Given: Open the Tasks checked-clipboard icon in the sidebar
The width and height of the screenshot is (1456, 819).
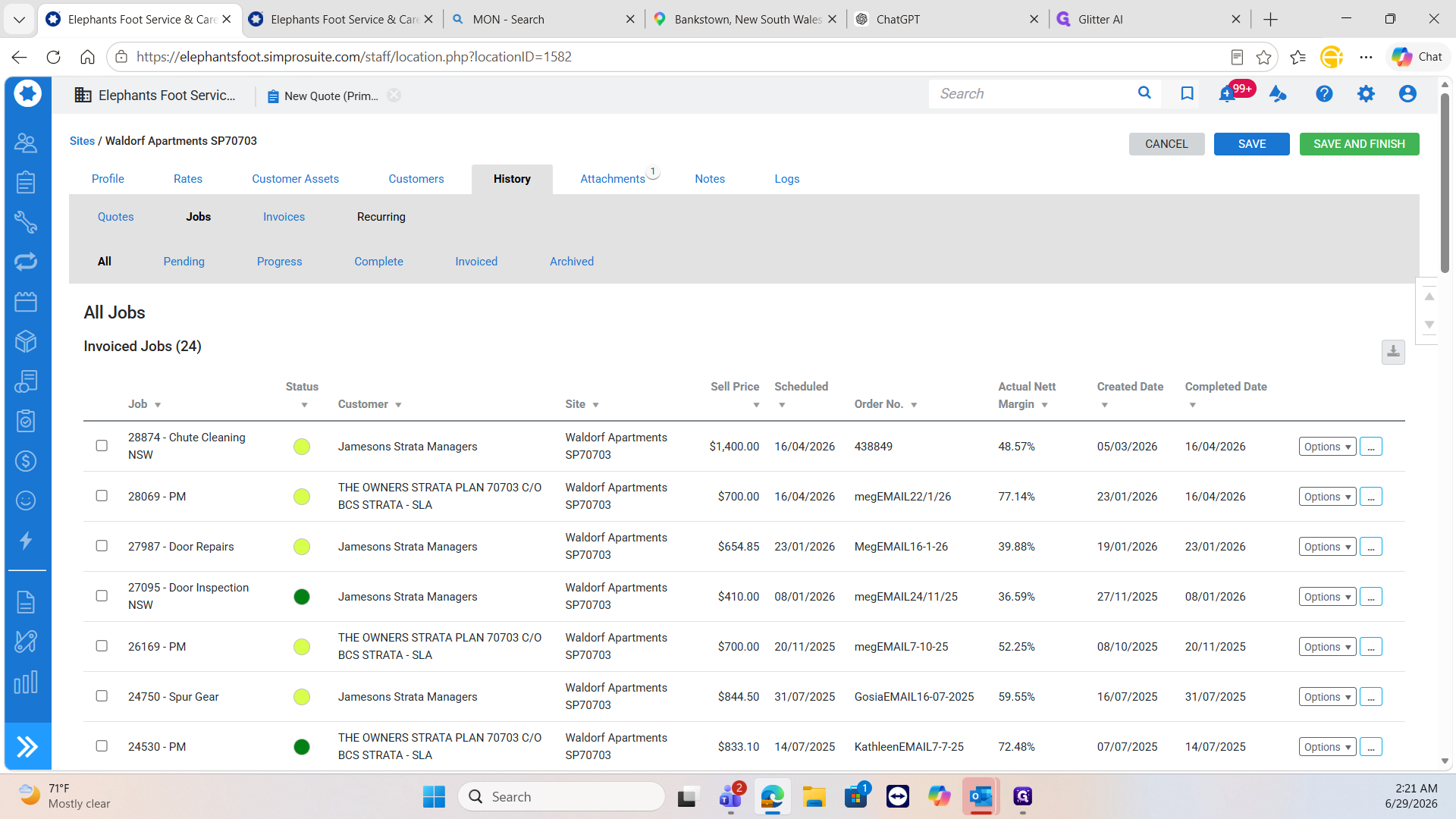Looking at the screenshot, I should [x=26, y=421].
